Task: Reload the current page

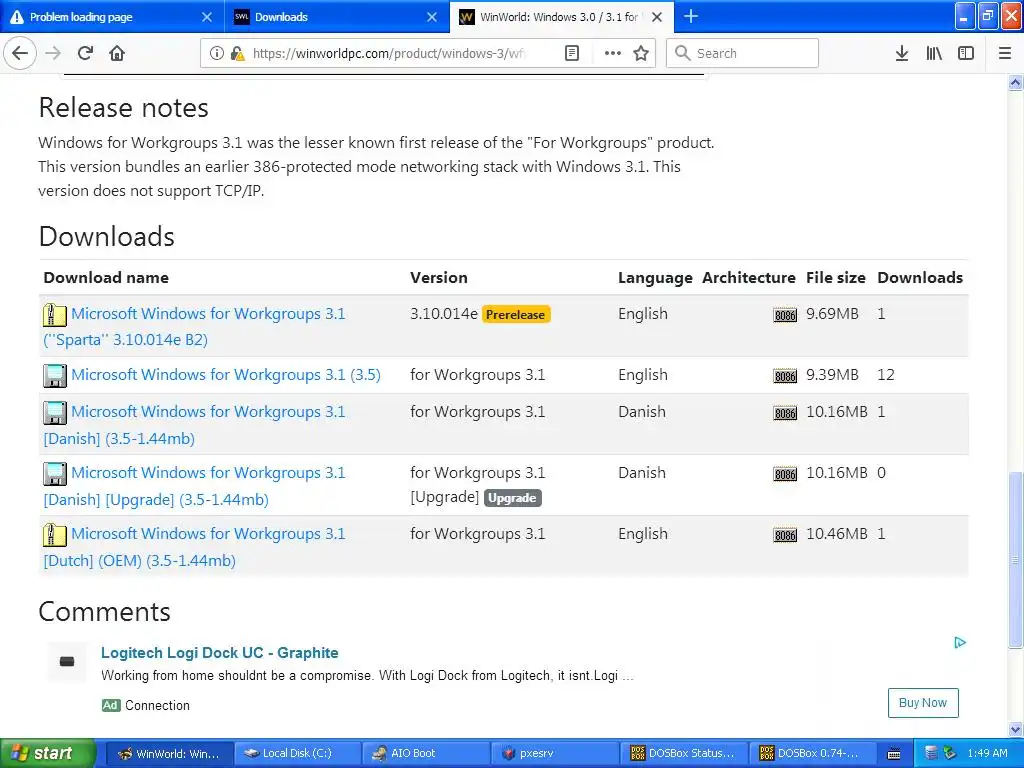Action: pos(85,53)
